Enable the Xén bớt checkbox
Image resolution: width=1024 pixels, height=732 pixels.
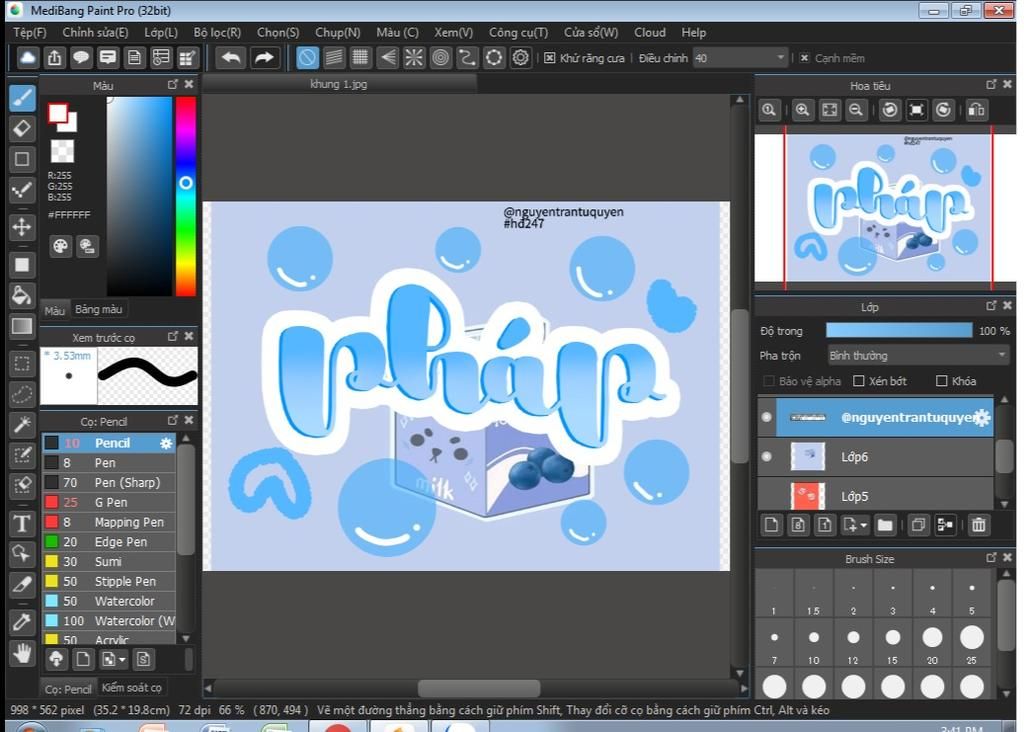coord(858,381)
